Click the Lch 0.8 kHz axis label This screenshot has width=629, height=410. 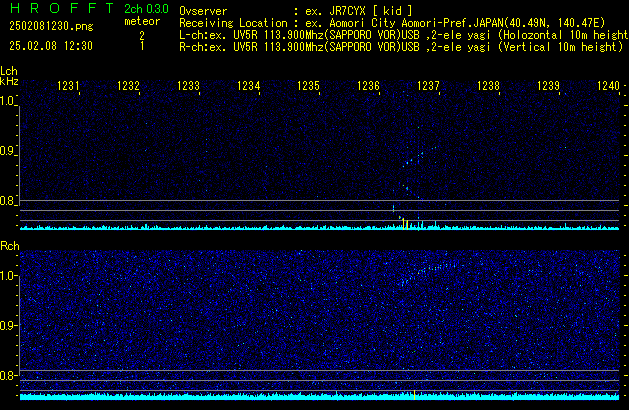tap(7, 201)
